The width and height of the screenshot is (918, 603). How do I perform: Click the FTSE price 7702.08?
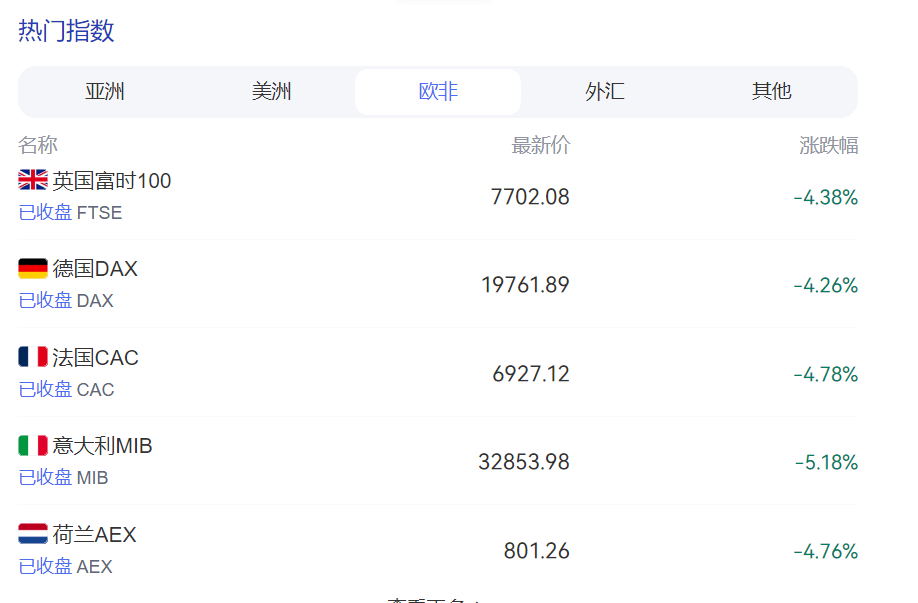(530, 197)
